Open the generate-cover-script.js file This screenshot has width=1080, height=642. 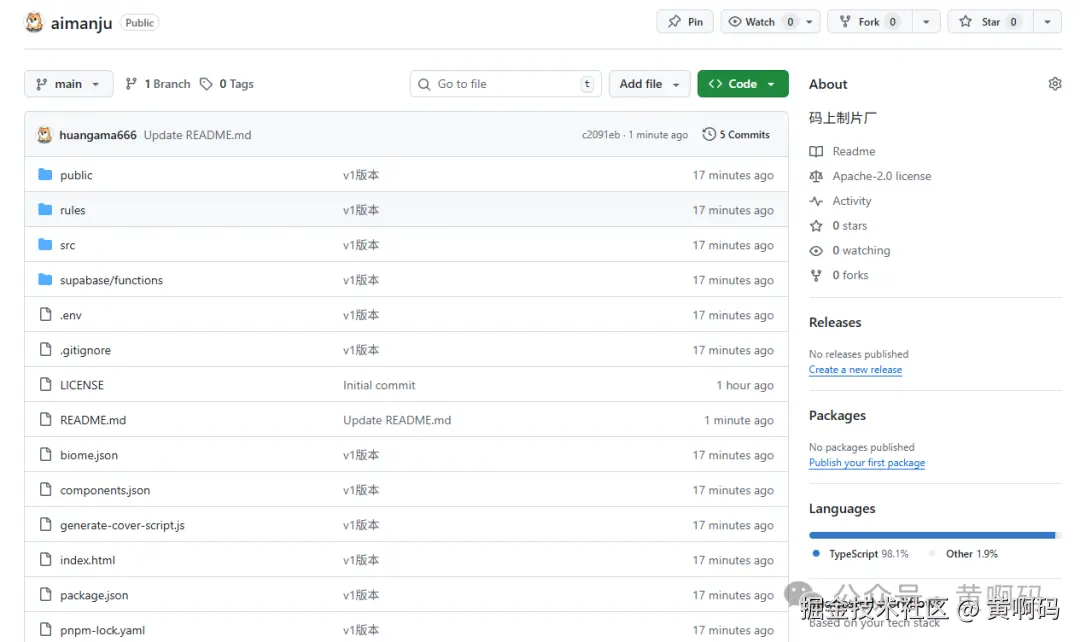[x=123, y=526]
